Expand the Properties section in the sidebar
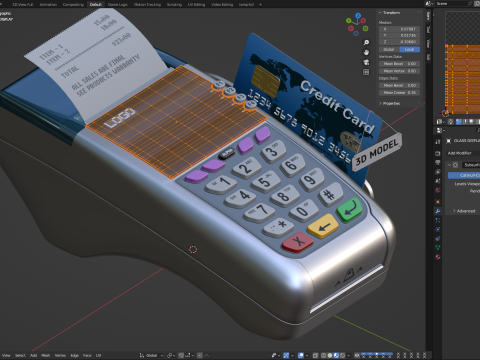Screen dimensions: 480x360 click(x=390, y=103)
